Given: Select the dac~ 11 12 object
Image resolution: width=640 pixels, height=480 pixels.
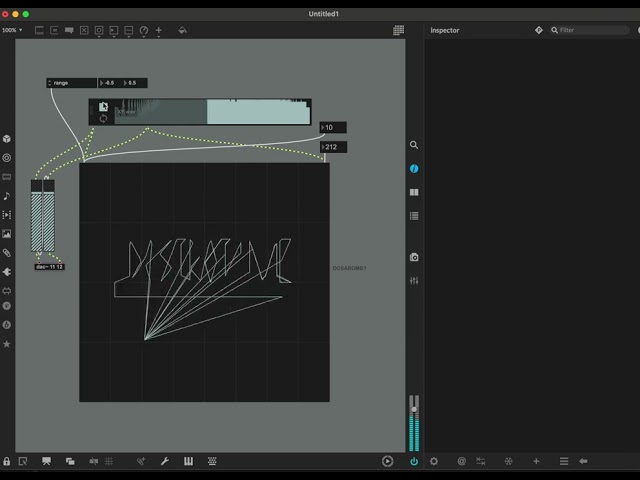Looking at the screenshot, I should tap(49, 267).
